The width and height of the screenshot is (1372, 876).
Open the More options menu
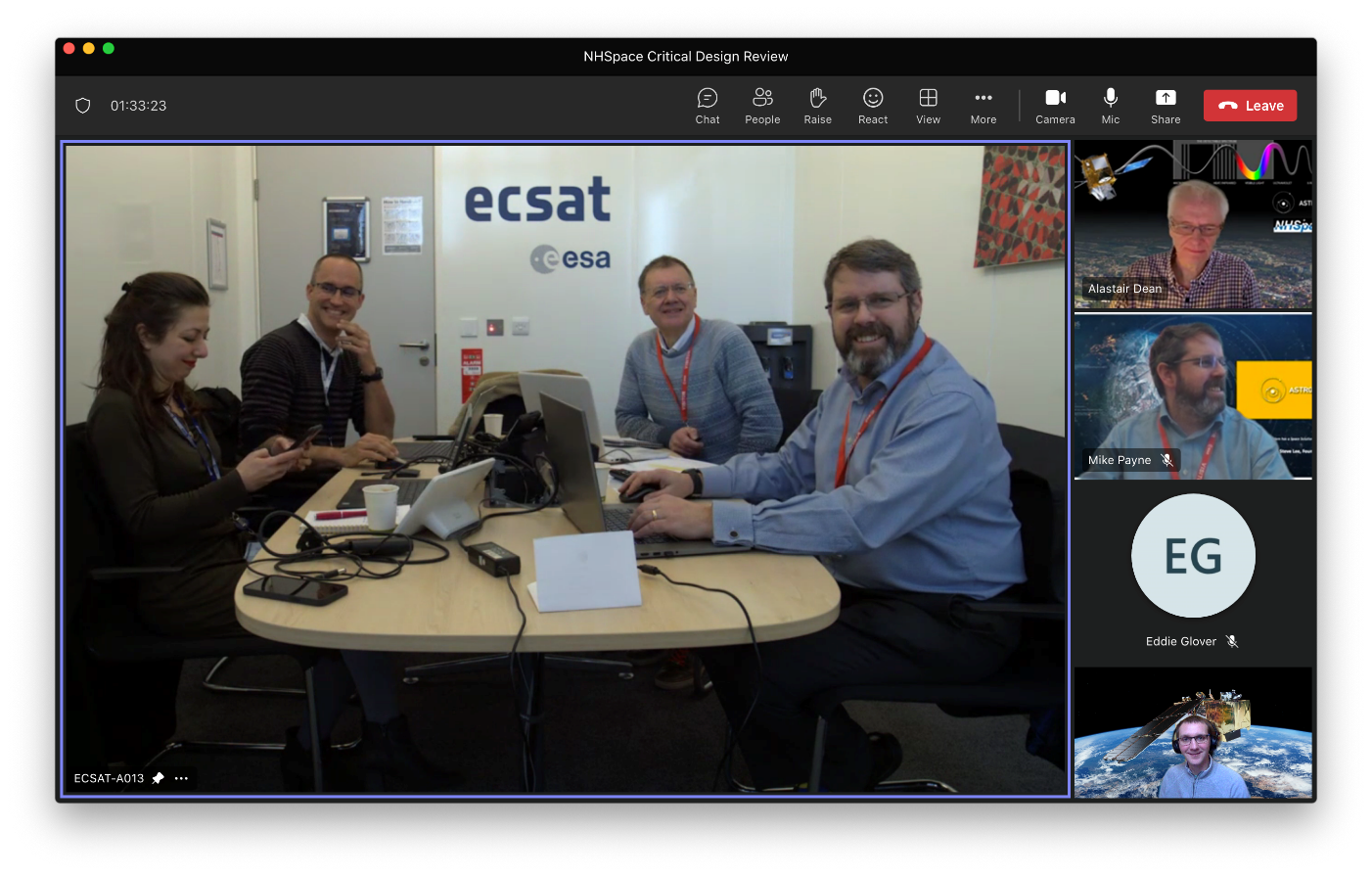(983, 105)
